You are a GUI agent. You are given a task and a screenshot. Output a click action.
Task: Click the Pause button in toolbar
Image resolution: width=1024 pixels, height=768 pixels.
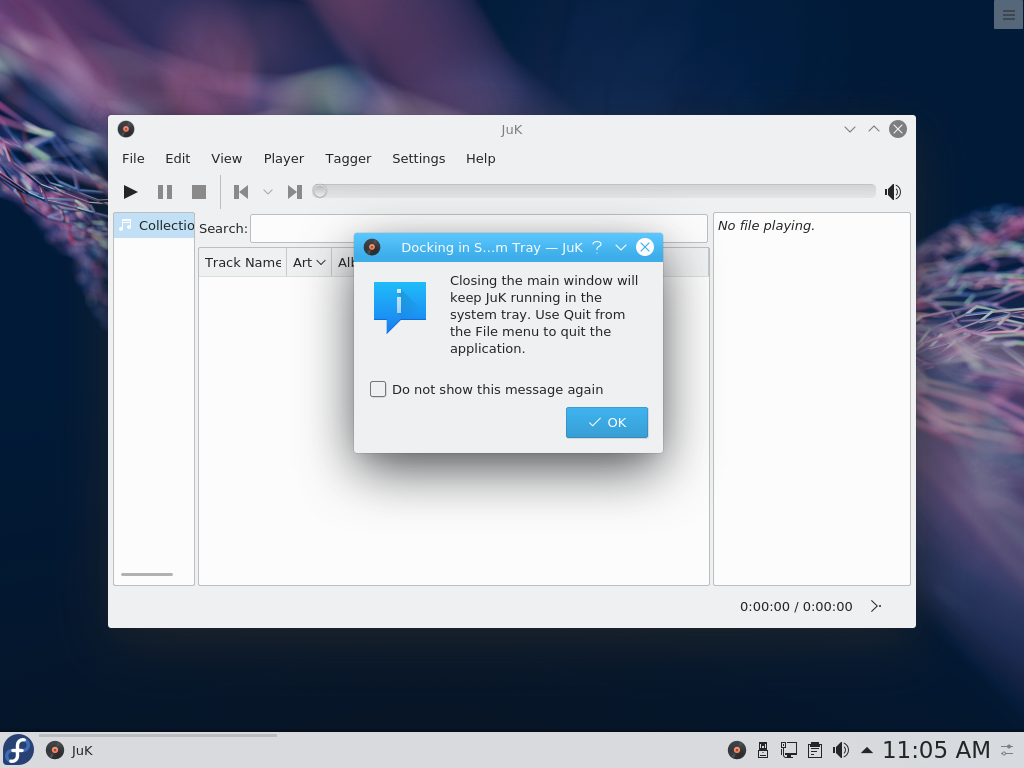coord(165,192)
